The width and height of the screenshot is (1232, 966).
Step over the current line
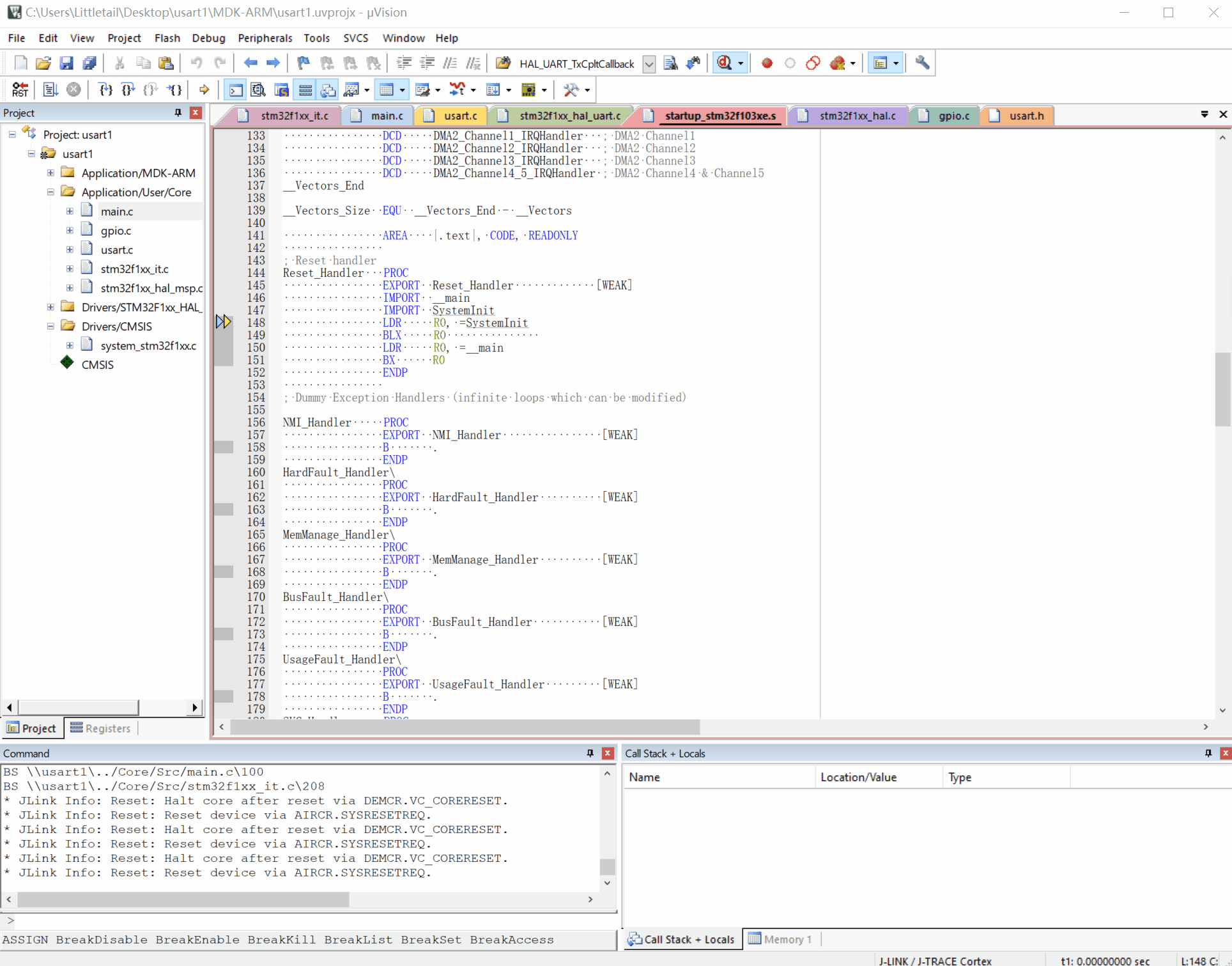(x=128, y=90)
